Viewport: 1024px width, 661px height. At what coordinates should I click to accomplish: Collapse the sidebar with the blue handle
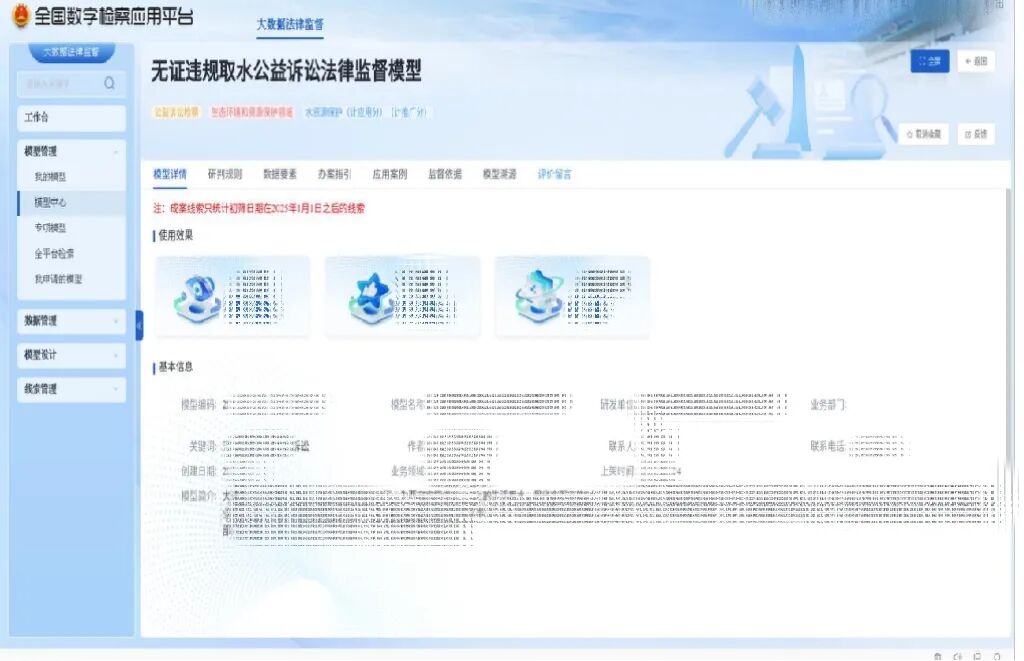click(139, 324)
